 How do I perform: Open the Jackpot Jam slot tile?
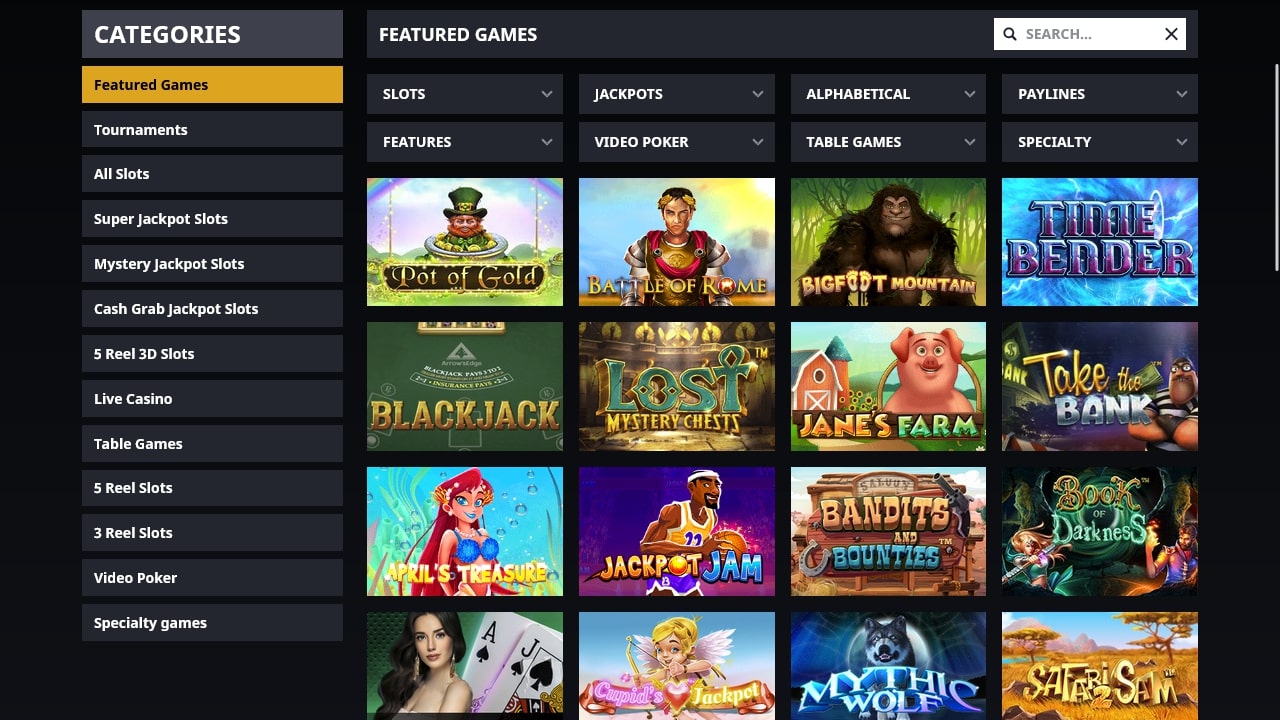677,531
